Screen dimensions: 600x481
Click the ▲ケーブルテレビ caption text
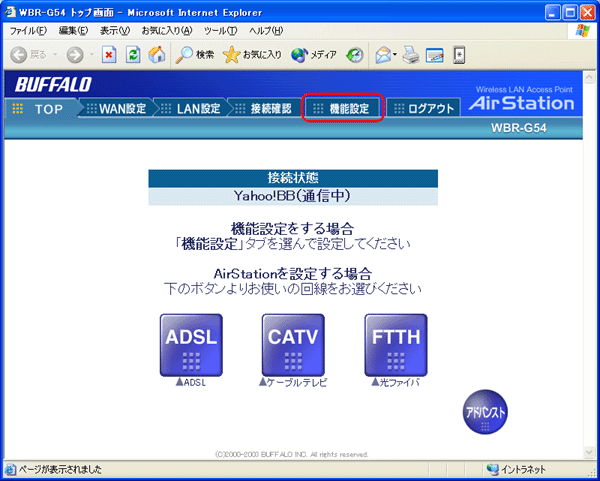(293, 382)
